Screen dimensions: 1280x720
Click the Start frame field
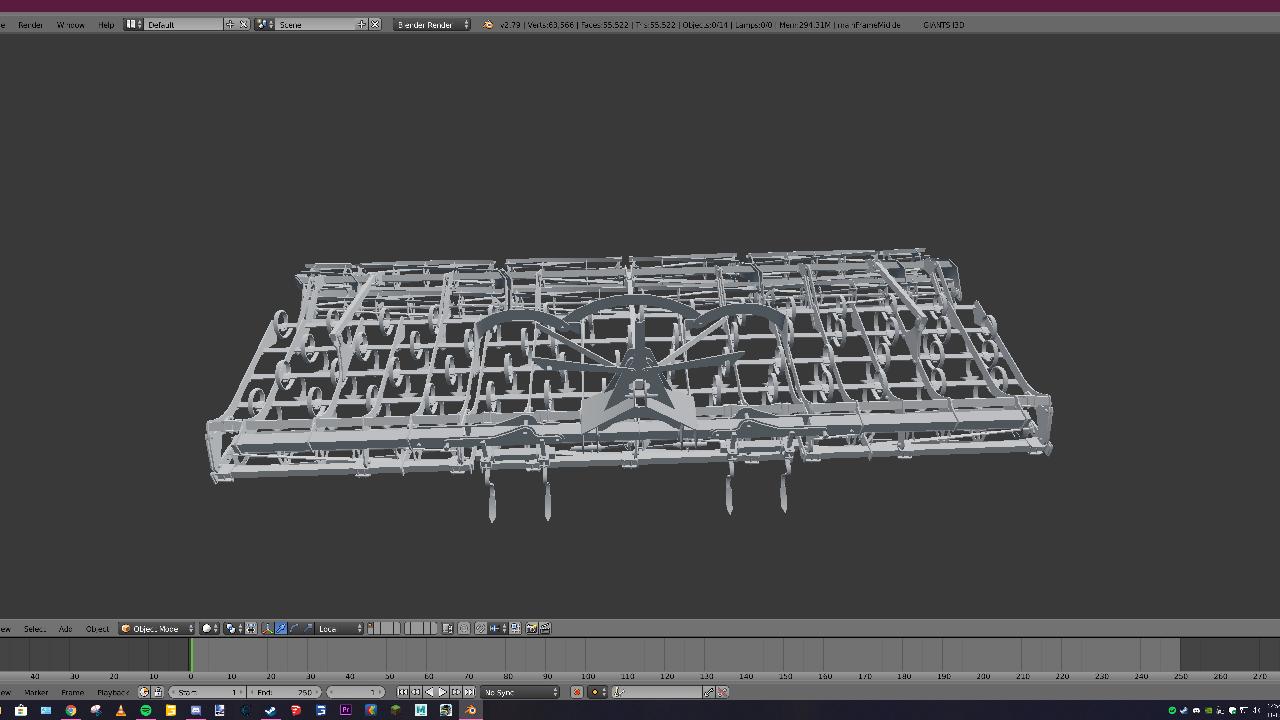pos(207,692)
